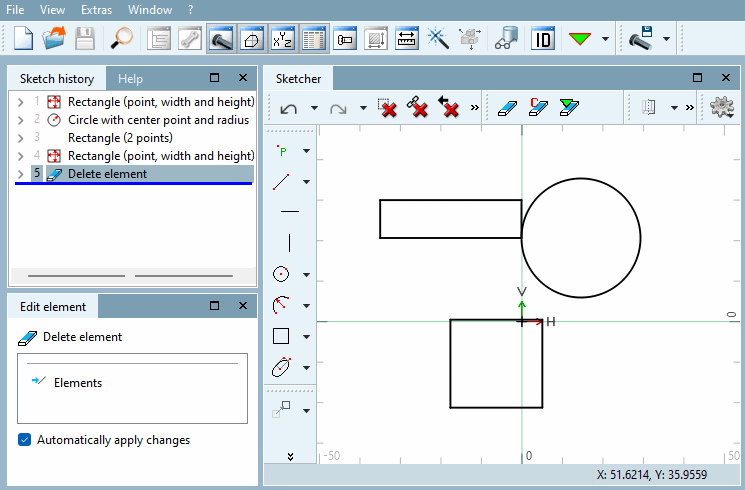The height and width of the screenshot is (490, 745).
Task: Open the Line tool dropdown arrow
Action: 306,182
